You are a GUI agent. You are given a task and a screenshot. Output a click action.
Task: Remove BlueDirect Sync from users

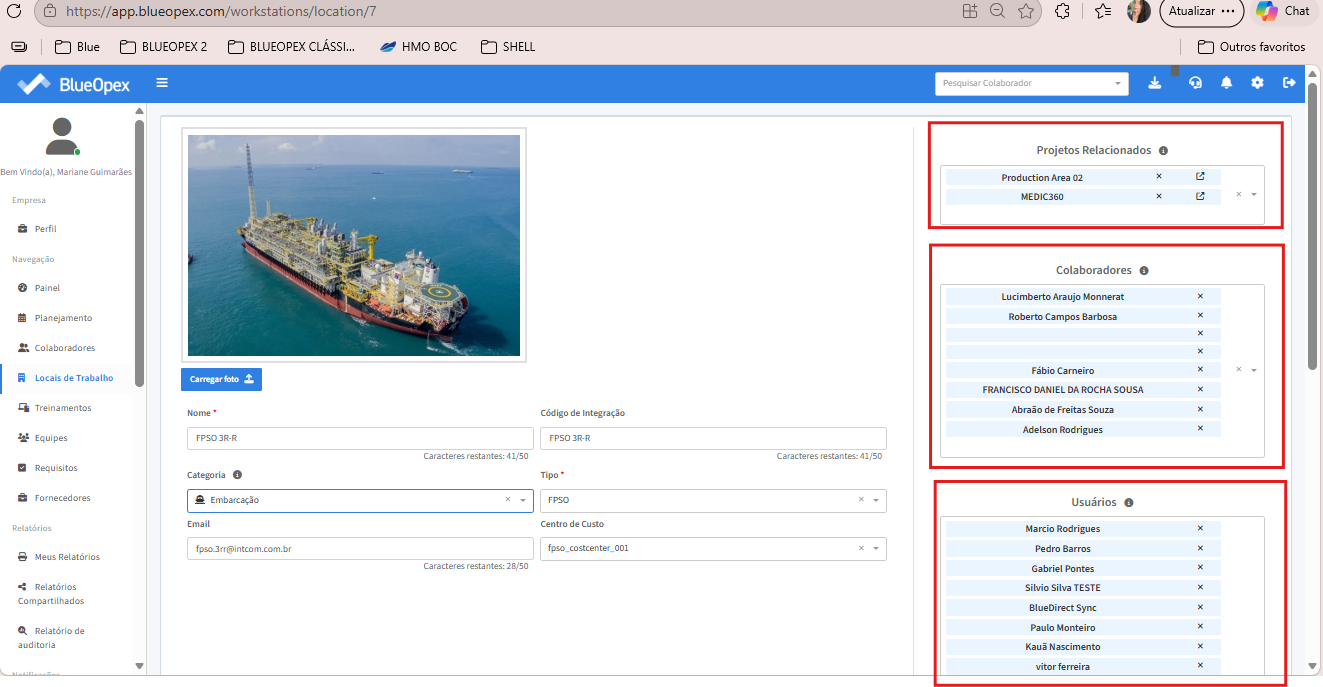[1200, 607]
